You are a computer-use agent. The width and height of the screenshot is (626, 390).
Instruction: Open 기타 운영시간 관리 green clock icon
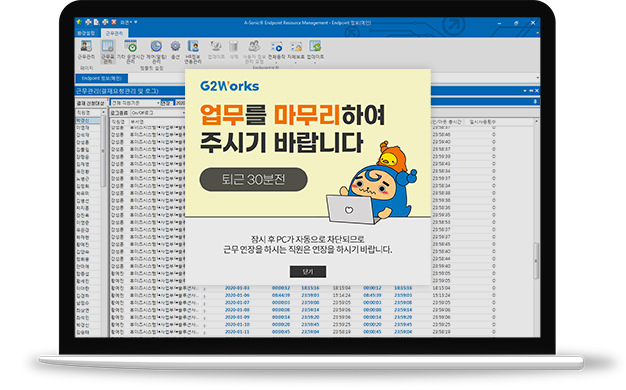[131, 46]
